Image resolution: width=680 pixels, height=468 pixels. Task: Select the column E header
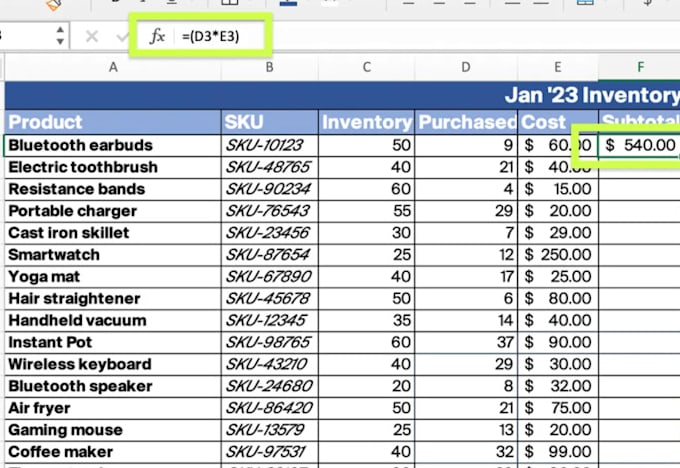tap(557, 67)
